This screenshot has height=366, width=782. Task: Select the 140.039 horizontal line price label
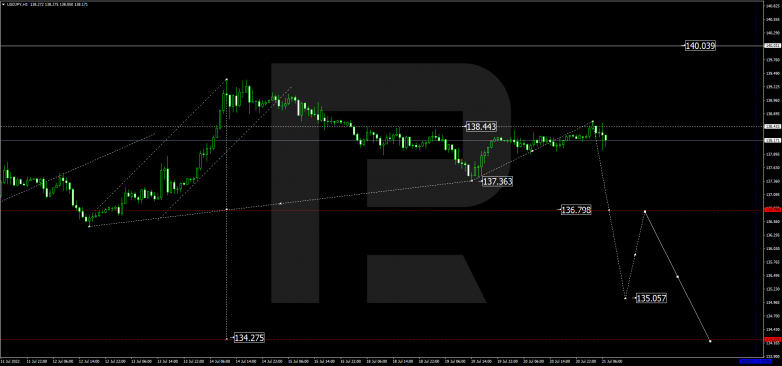700,46
